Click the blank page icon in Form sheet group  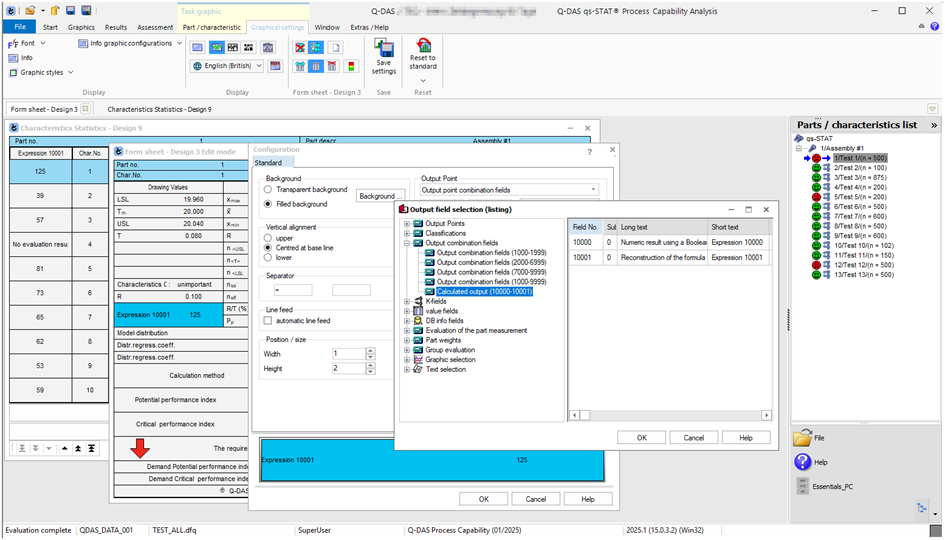[x=335, y=48]
